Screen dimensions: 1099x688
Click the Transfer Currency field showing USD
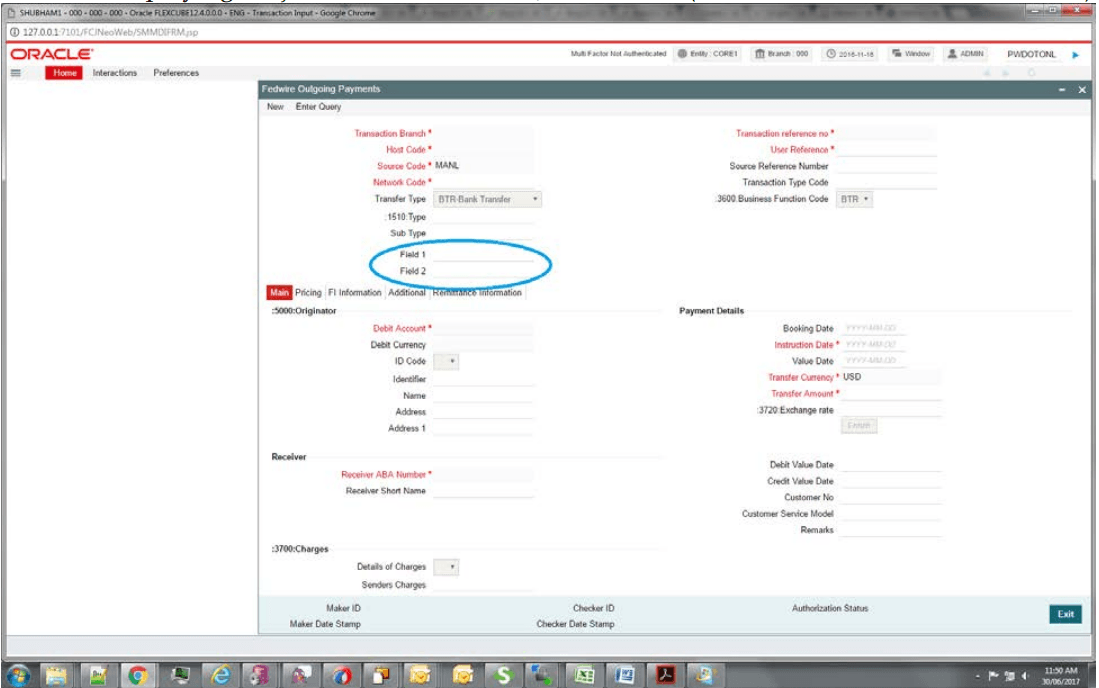coord(891,377)
